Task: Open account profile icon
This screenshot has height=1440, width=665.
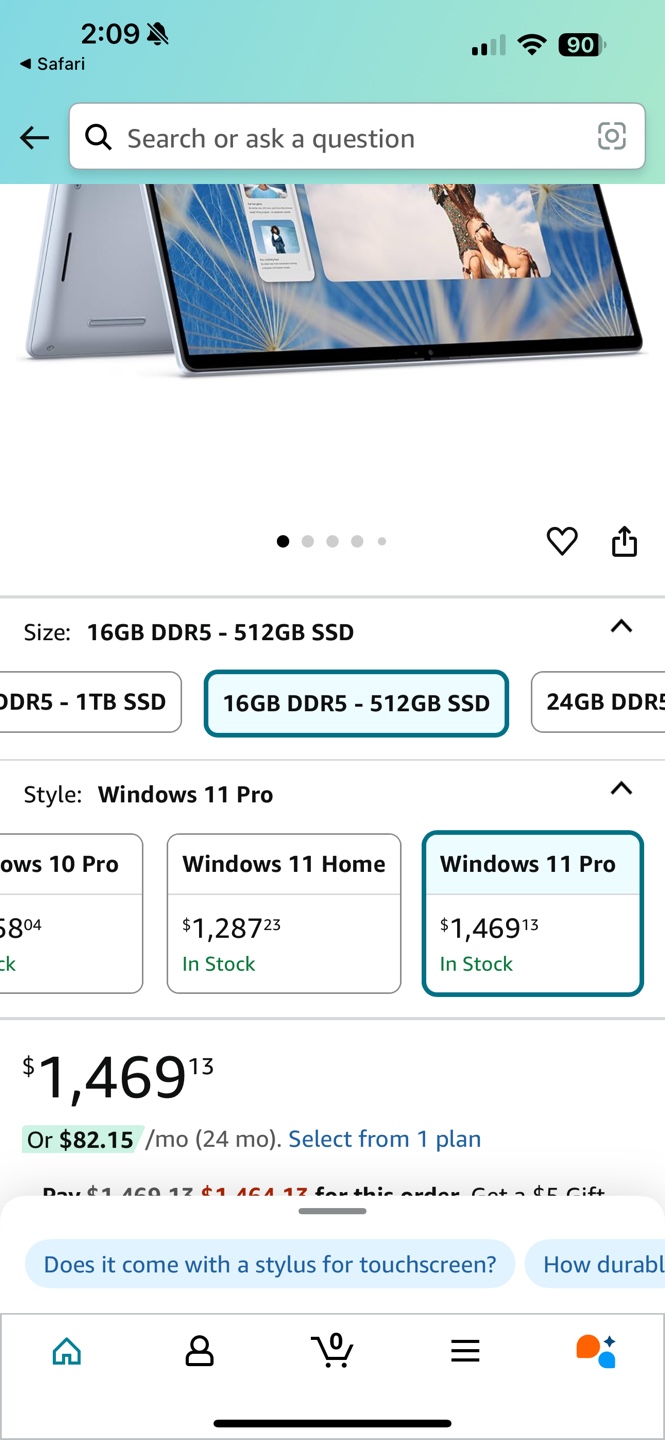Action: point(200,1351)
